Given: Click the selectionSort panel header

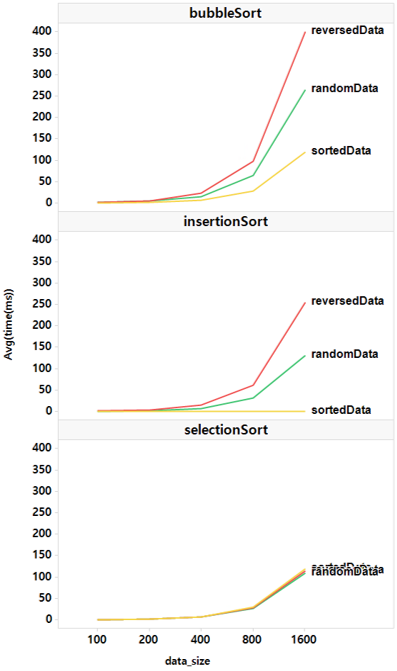Looking at the screenshot, I should (x=225, y=430).
